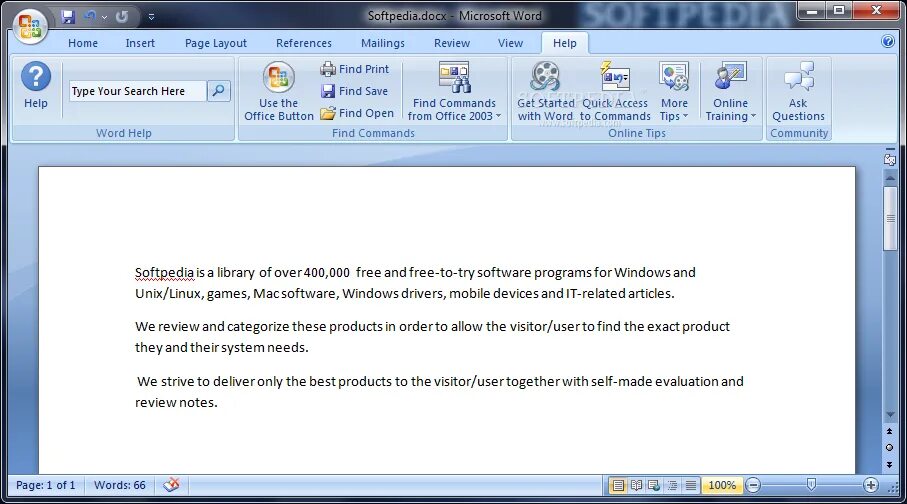
Task: Open the Page Layout tab
Action: (216, 43)
